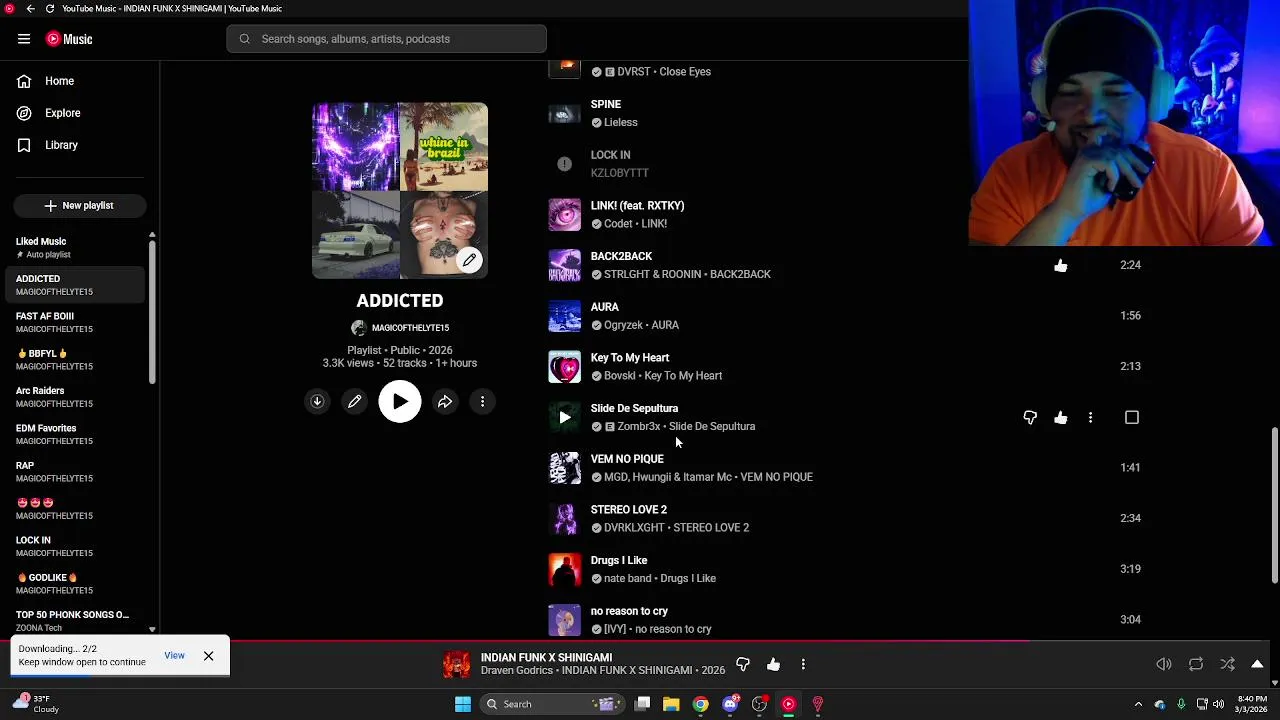Play STEREO LOVE 2 thumbnail
The image size is (1280, 720).
564,519
